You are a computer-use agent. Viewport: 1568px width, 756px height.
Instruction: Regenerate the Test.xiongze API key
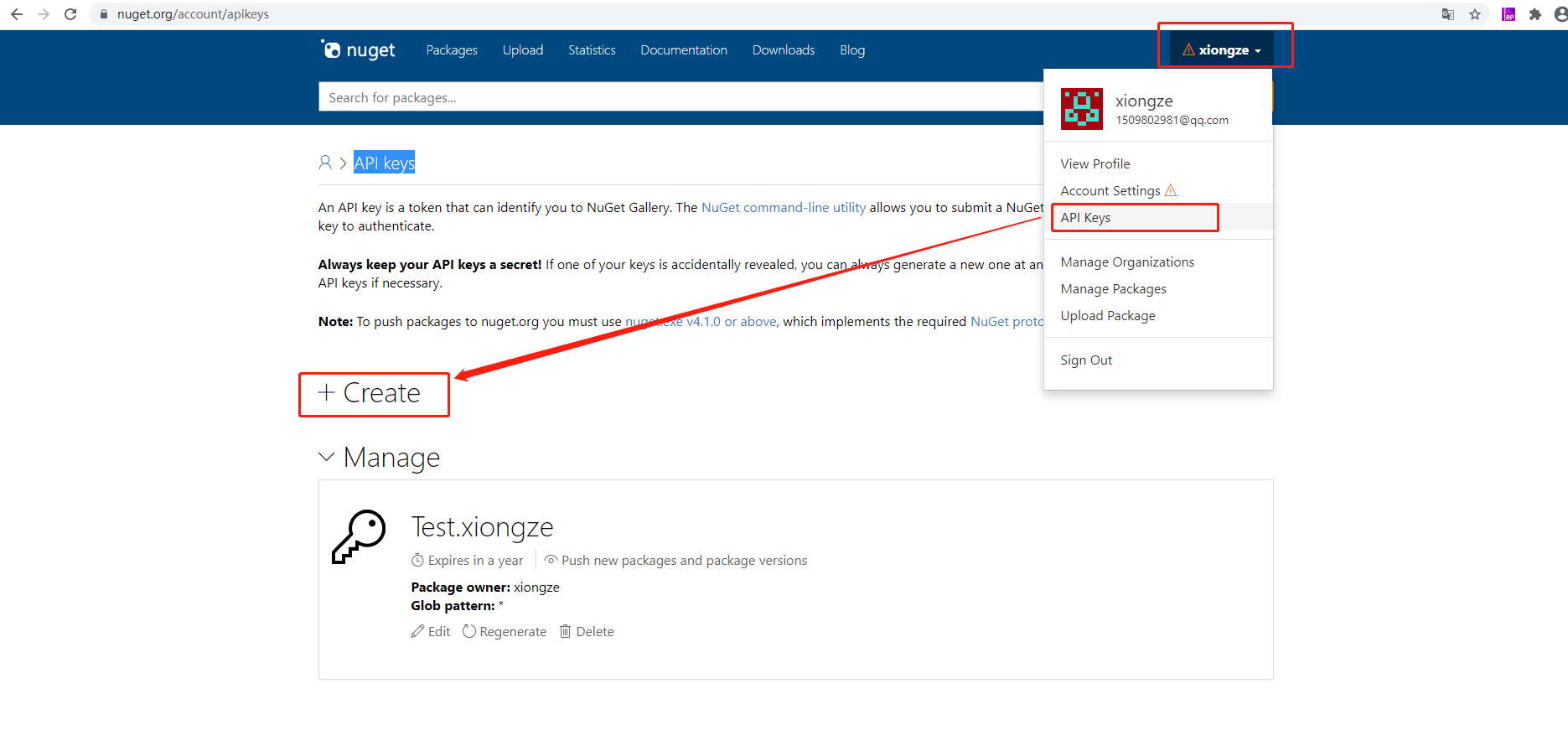point(505,631)
